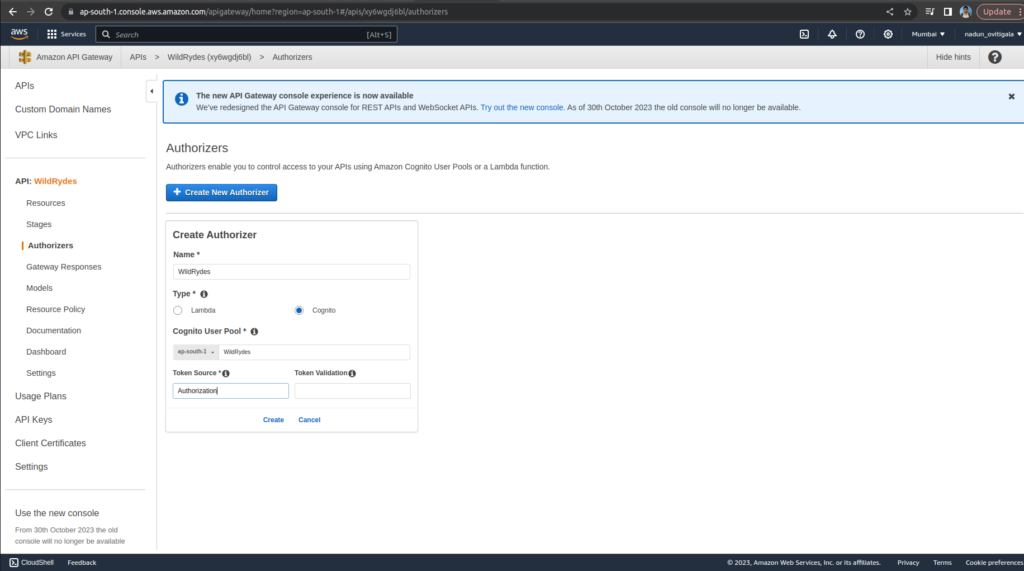Image resolution: width=1024 pixels, height=571 pixels.
Task: Open the large help question mark icon
Action: (x=995, y=57)
